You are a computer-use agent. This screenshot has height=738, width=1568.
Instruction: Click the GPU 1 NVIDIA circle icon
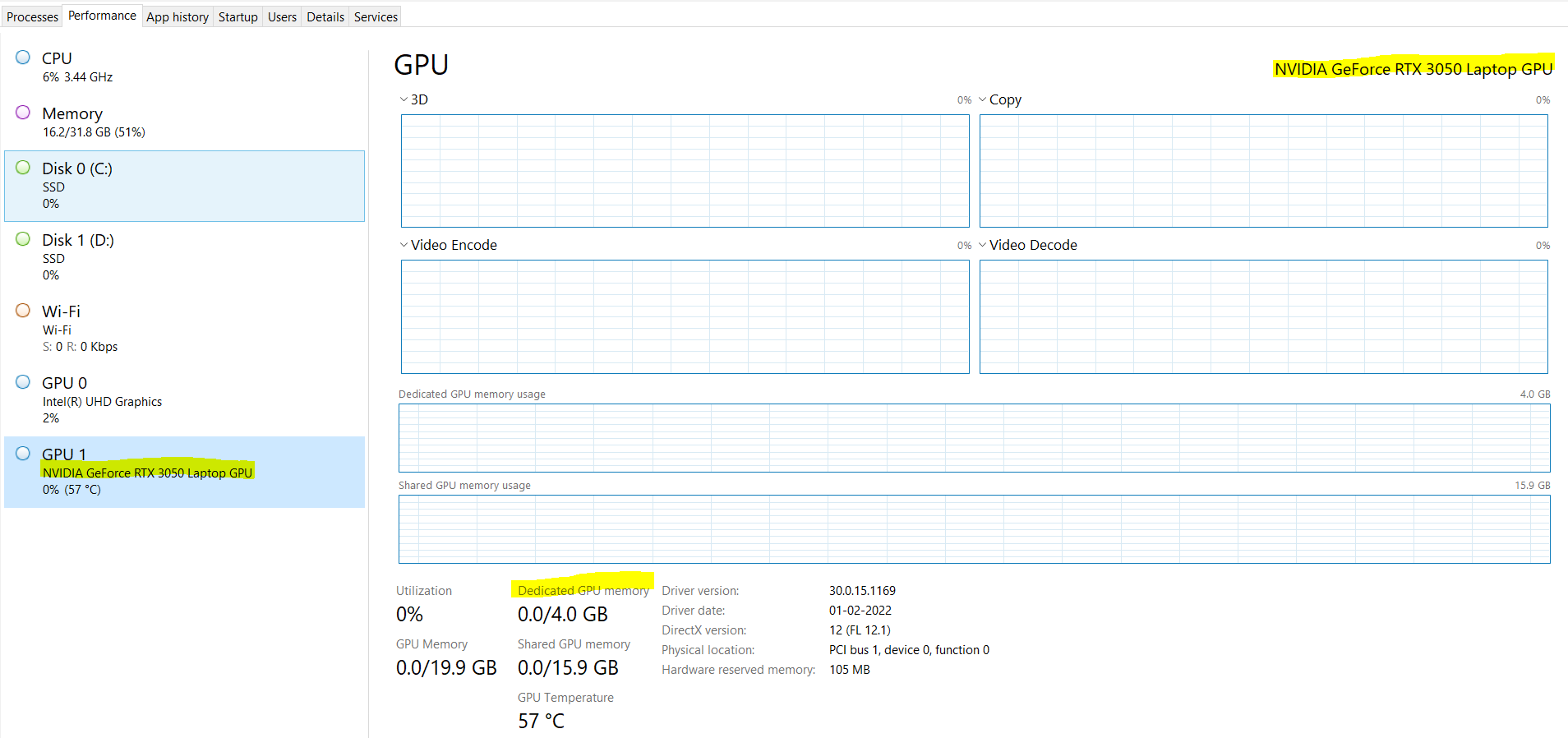click(x=23, y=454)
